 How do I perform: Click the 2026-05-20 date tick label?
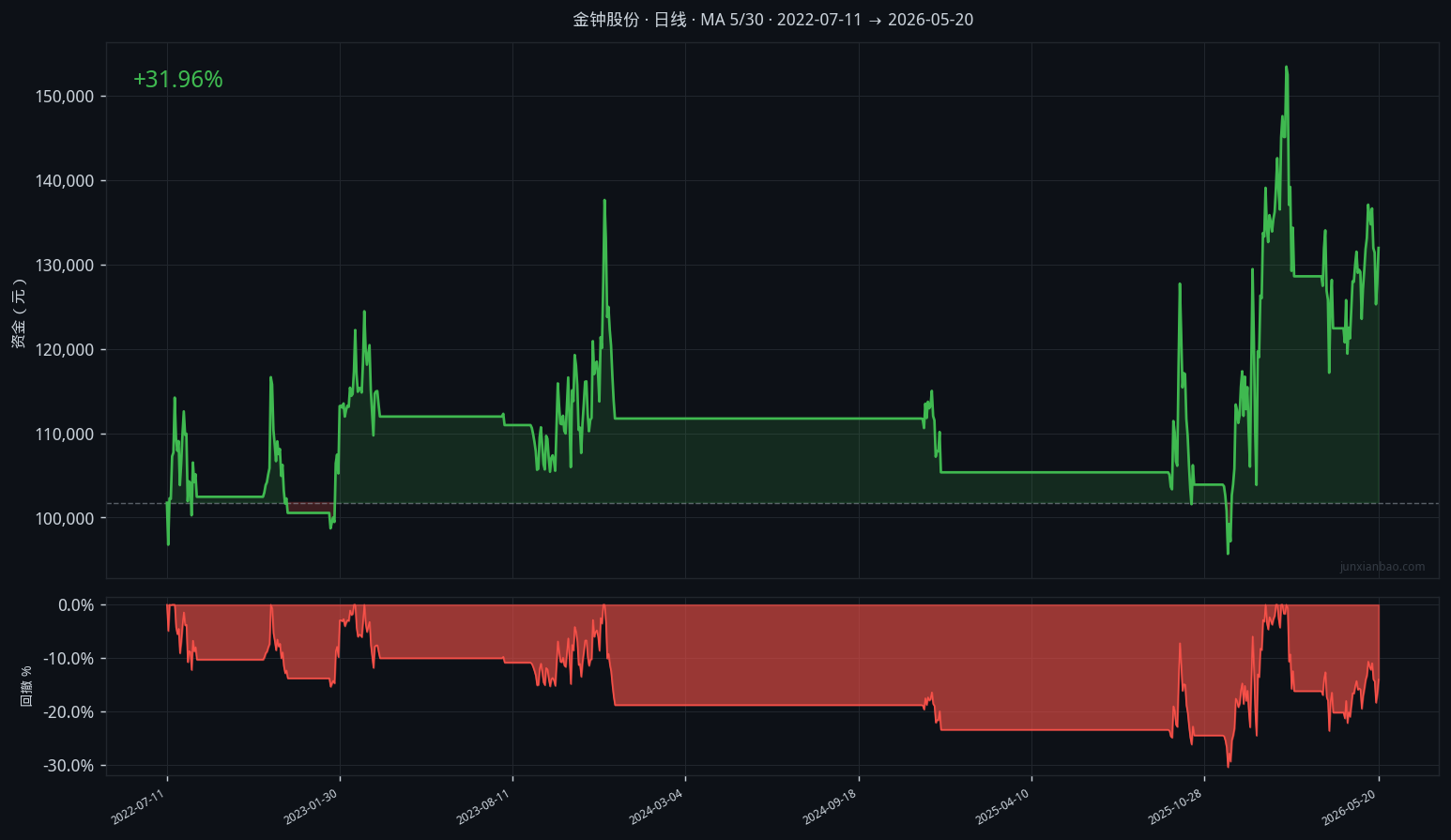1349,807
